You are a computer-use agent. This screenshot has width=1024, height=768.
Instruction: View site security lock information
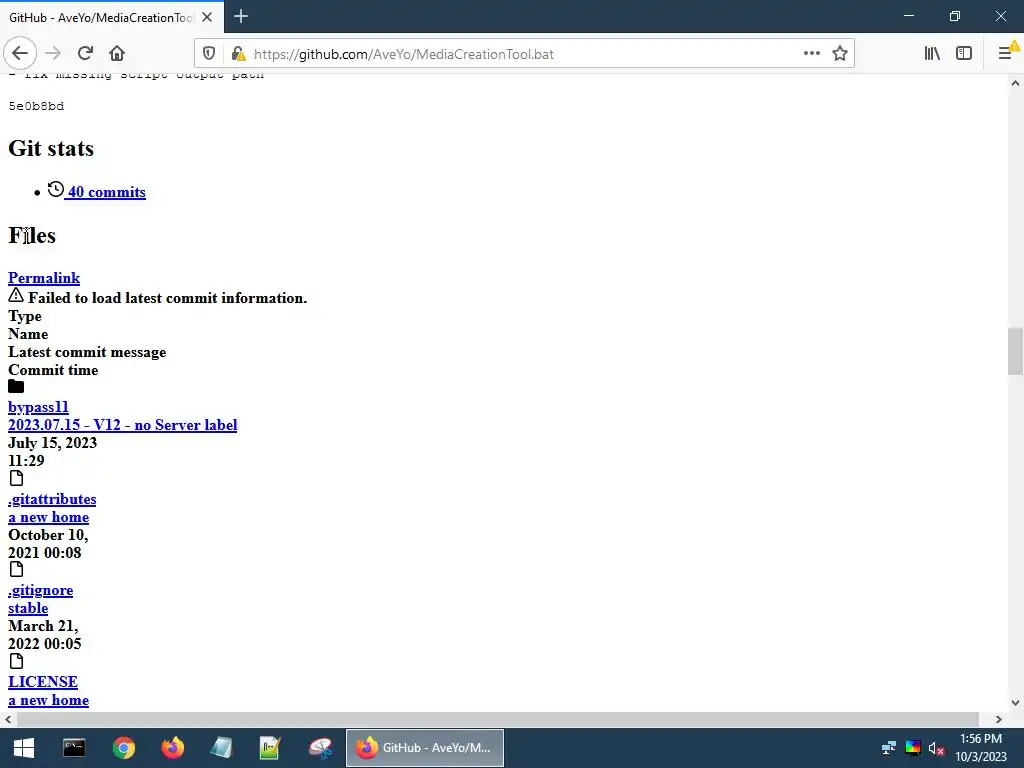238,54
